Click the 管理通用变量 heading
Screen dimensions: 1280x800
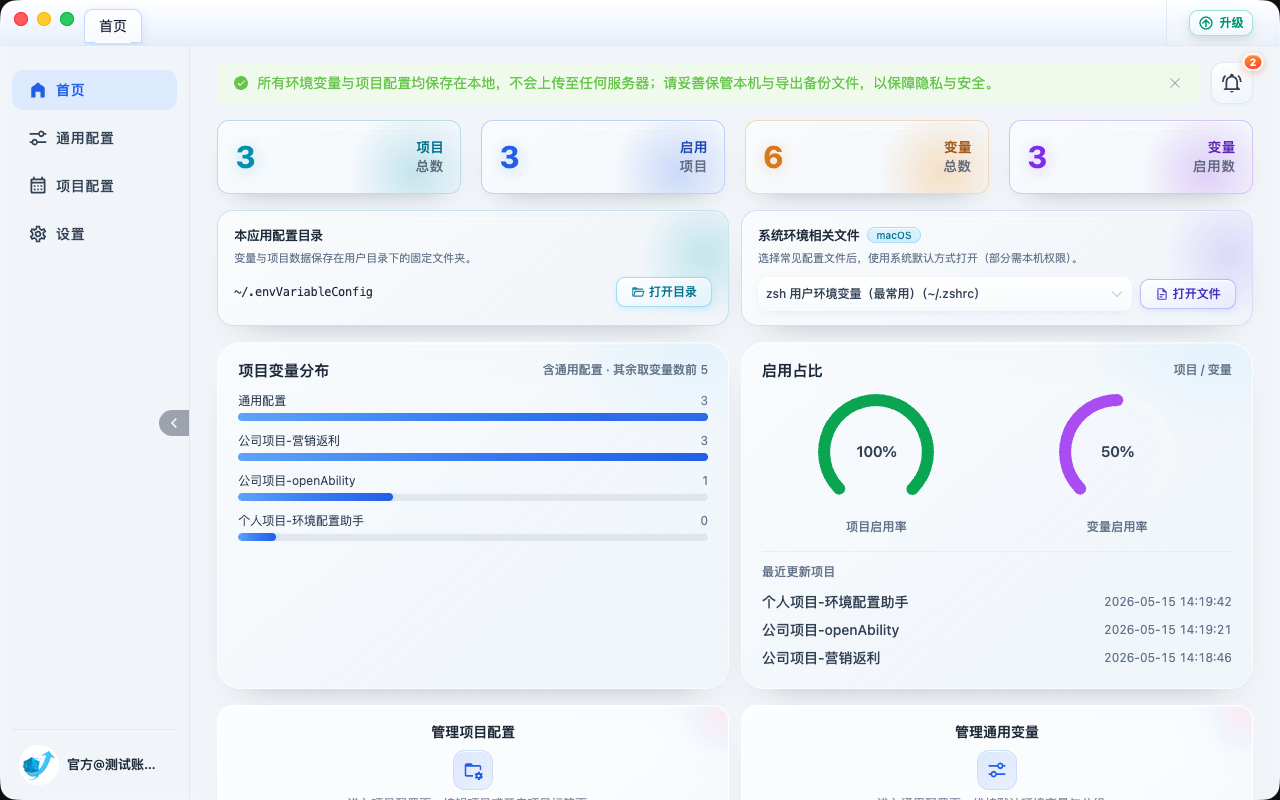(x=997, y=732)
